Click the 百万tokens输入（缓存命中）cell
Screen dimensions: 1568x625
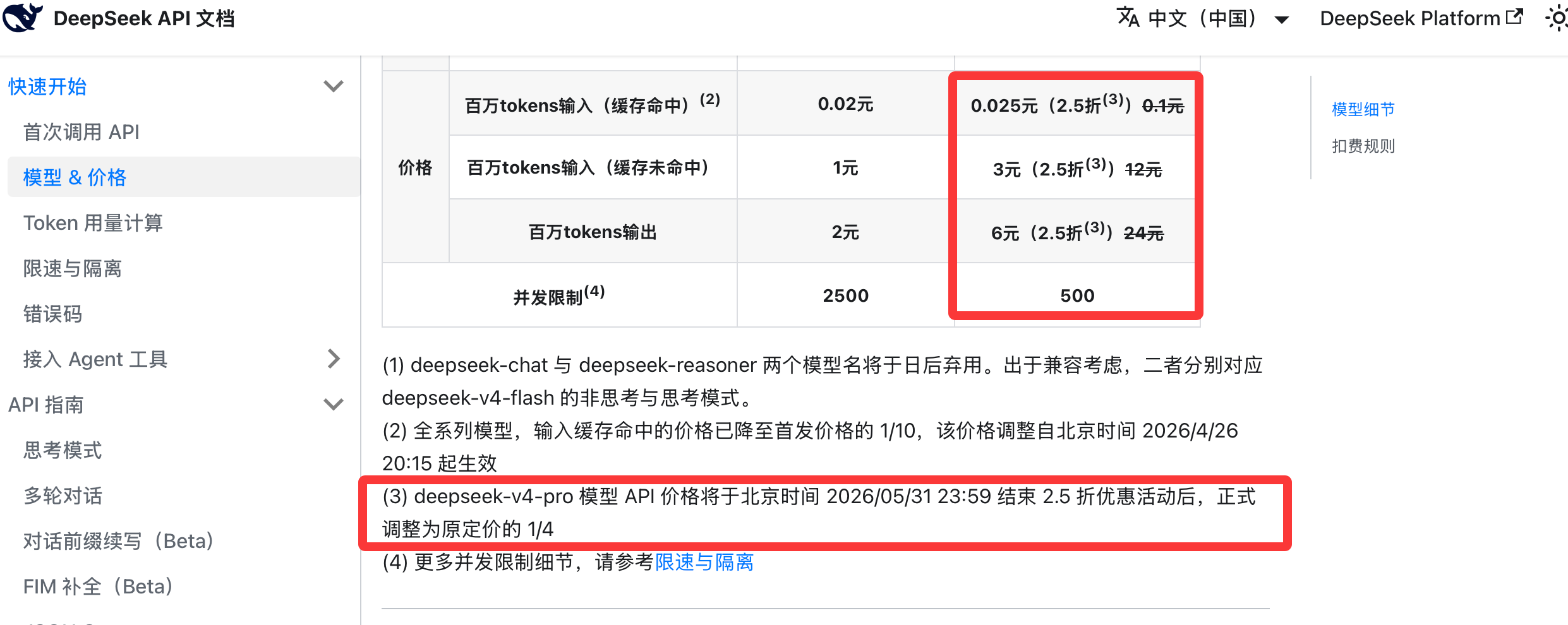(593, 104)
